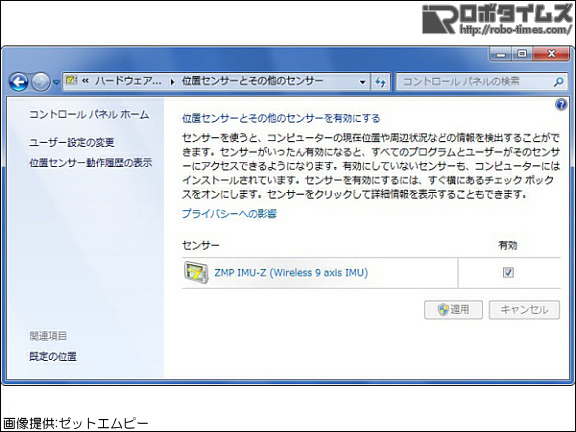The height and width of the screenshot is (432, 576).
Task: Click the ZMP IMU-Z sensor device icon
Action: coord(196,272)
